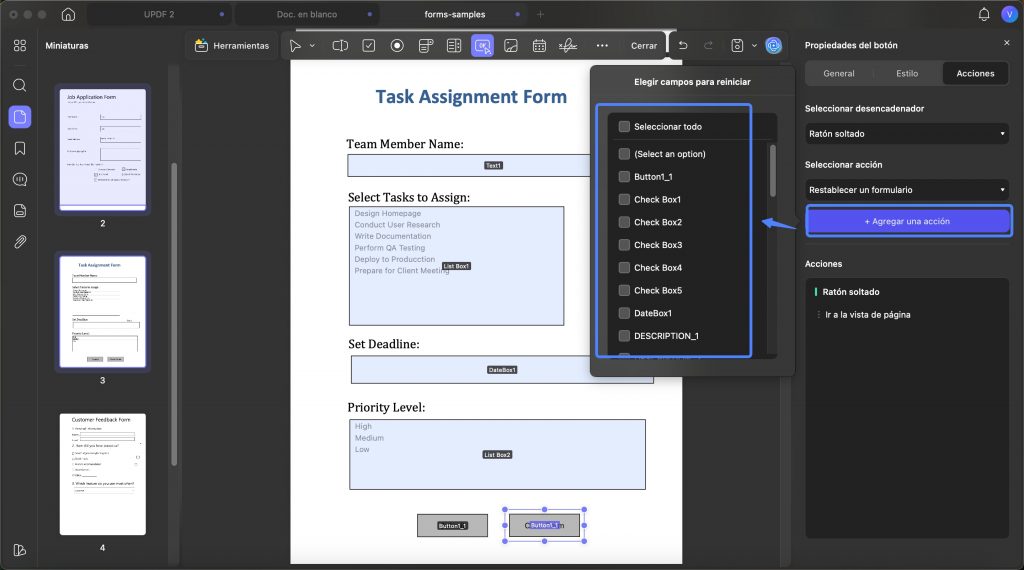Screen dimensions: 1024x570
Task: Open the form fields panel icon
Action: point(20,211)
